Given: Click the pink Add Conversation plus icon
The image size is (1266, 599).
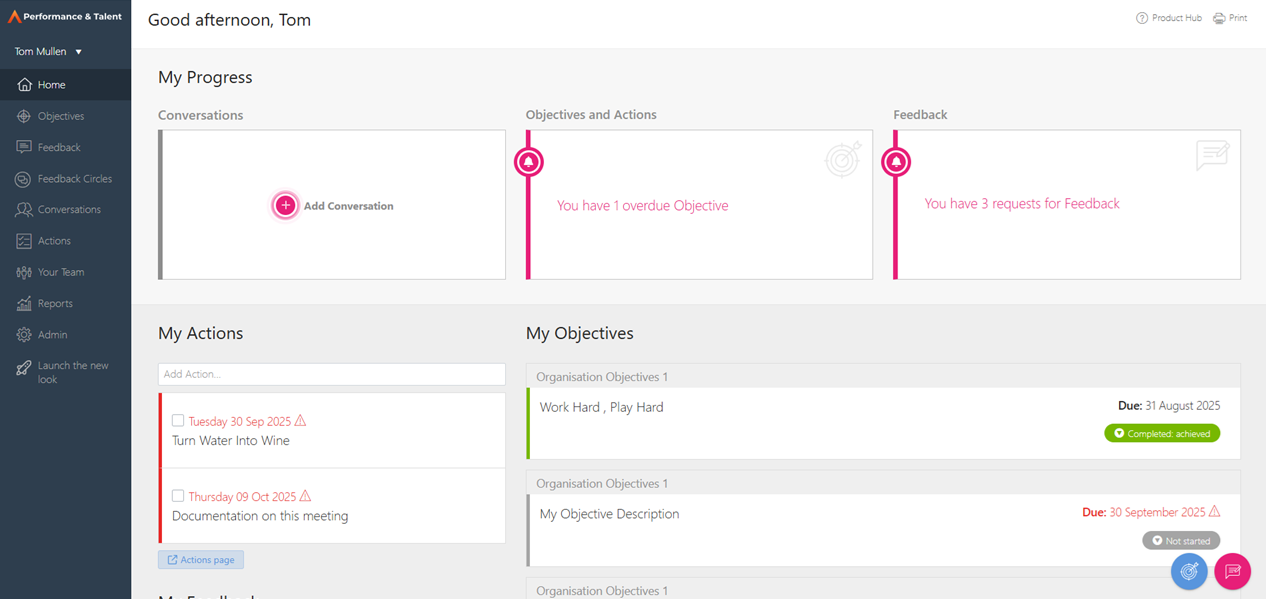Looking at the screenshot, I should [285, 205].
